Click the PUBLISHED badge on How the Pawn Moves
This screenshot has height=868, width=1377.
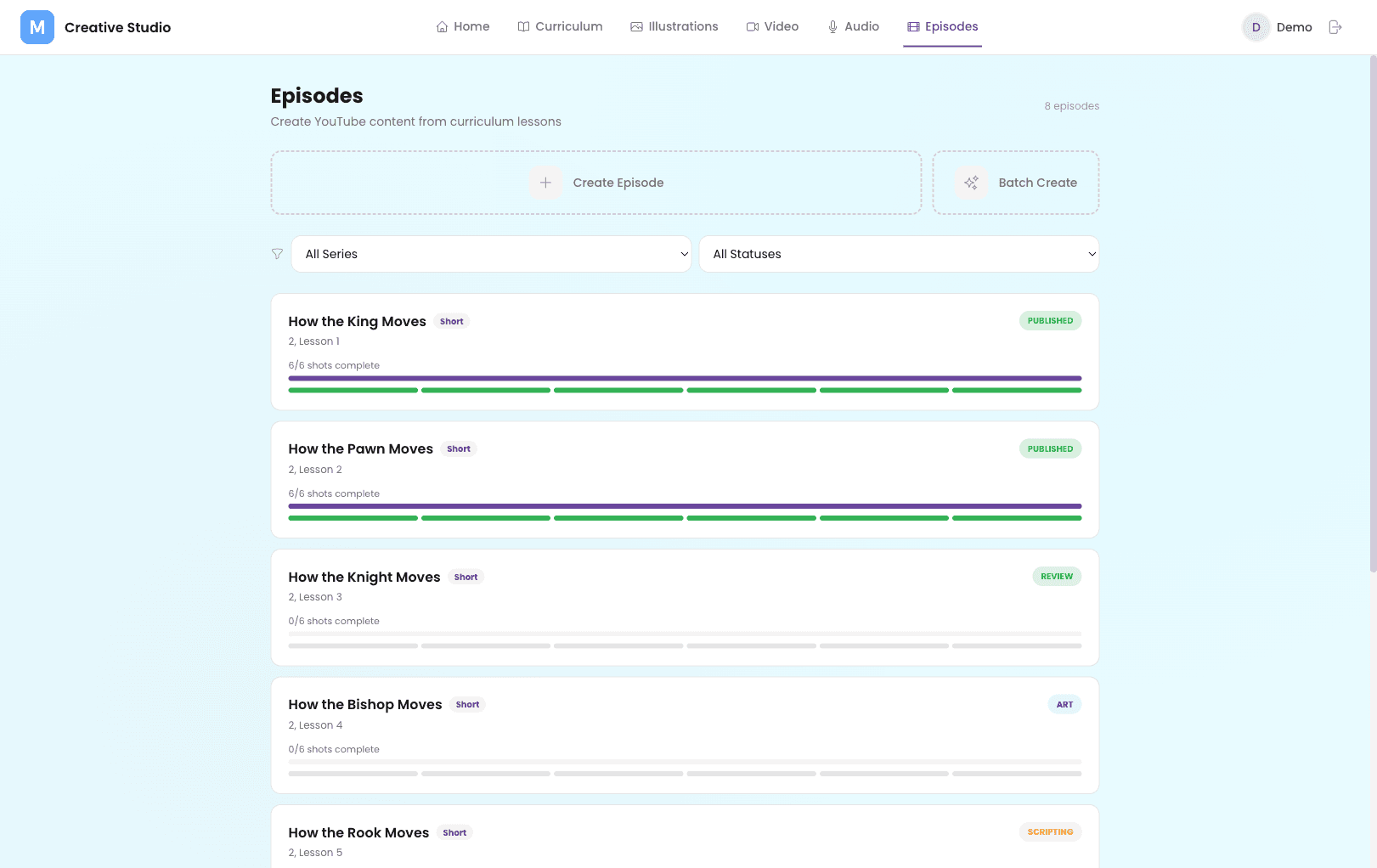pyautogui.click(x=1050, y=448)
